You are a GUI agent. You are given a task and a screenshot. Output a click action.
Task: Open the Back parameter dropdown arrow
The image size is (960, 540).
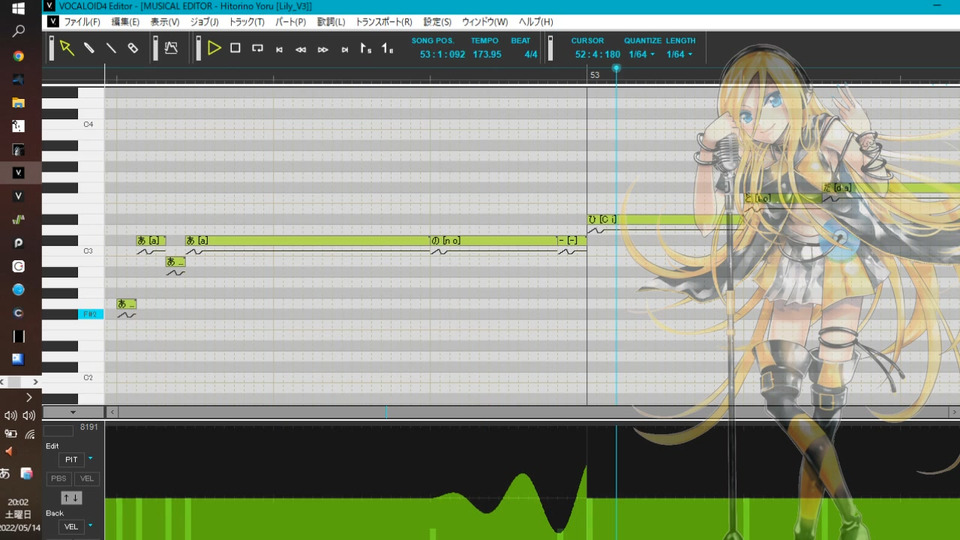point(91,526)
